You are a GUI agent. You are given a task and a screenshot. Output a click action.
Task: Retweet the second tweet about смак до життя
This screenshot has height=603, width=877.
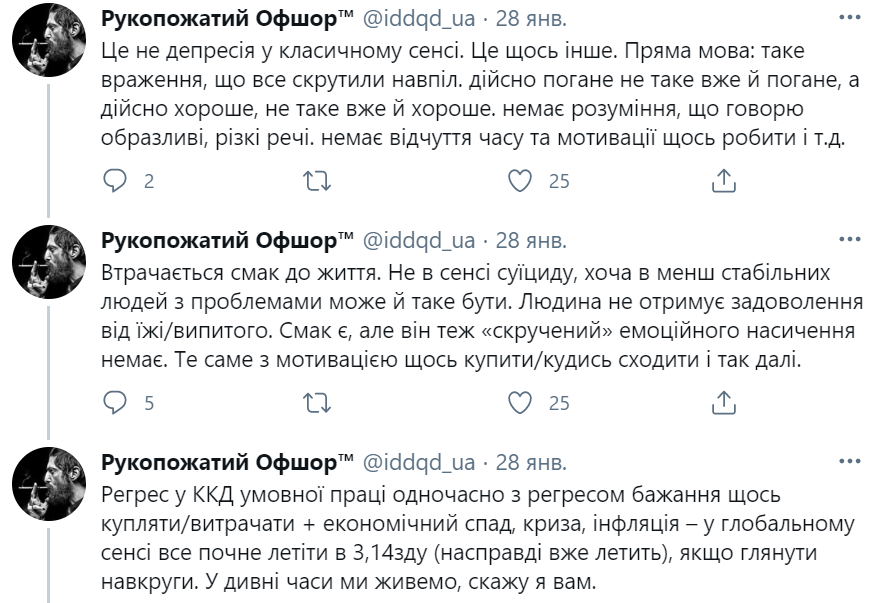(x=317, y=403)
